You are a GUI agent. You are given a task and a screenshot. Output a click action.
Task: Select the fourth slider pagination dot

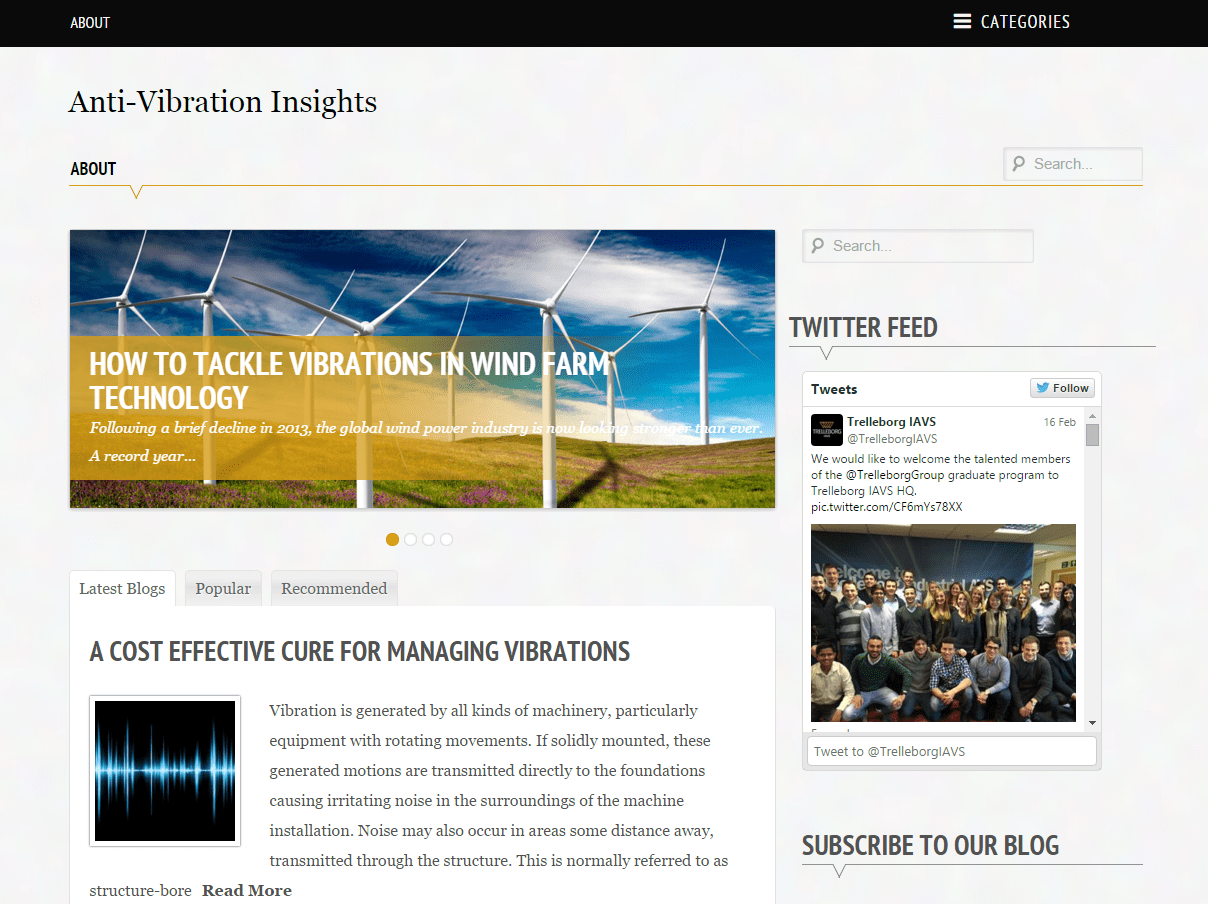(x=446, y=539)
